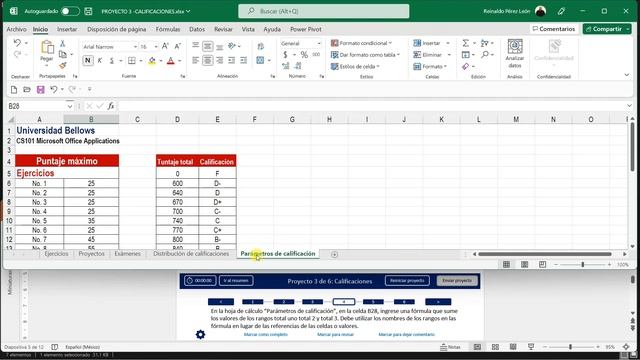This screenshot has width=640, height=360.
Task: Click the Compartir button
Action: pyautogui.click(x=607, y=29)
